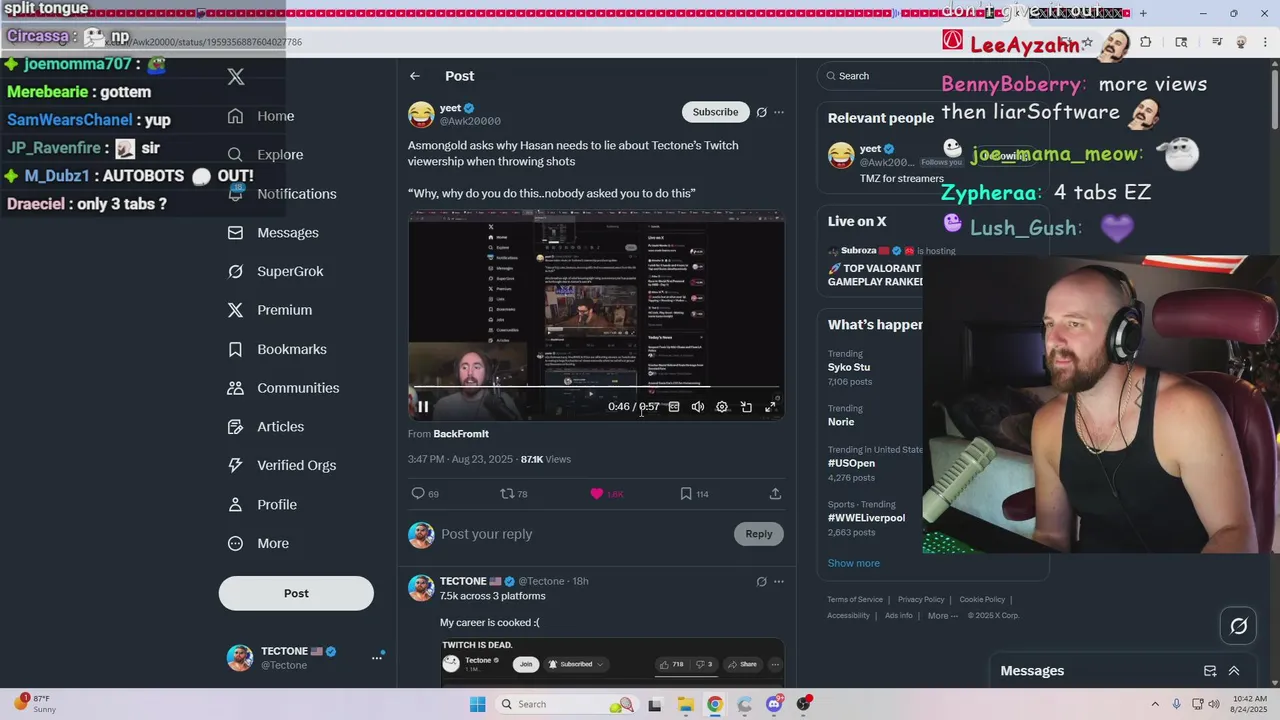Pause the video playback
Image resolution: width=1280 pixels, height=720 pixels.
tap(423, 407)
